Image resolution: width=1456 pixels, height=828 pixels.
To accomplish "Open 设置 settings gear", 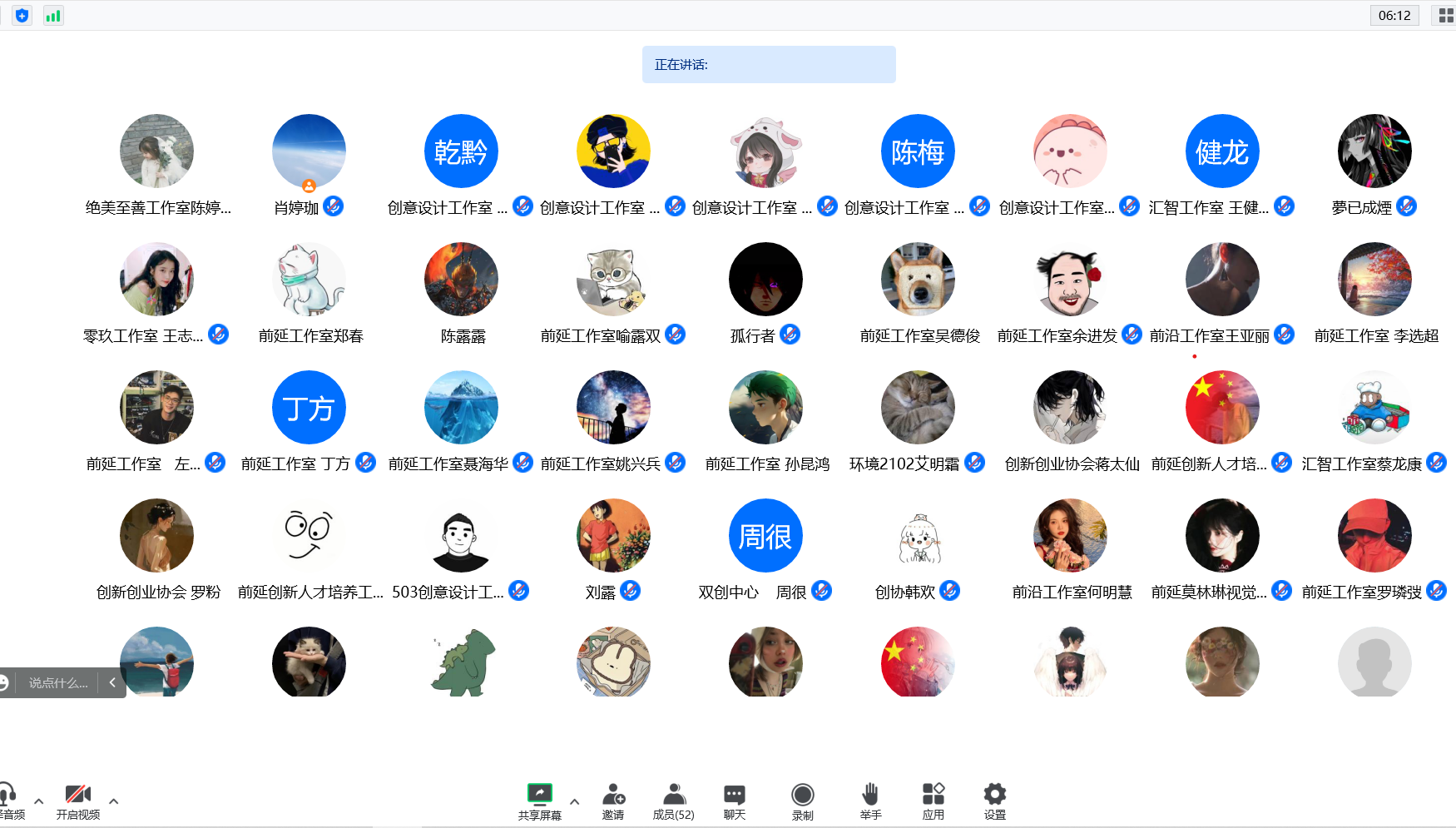I will click(994, 794).
